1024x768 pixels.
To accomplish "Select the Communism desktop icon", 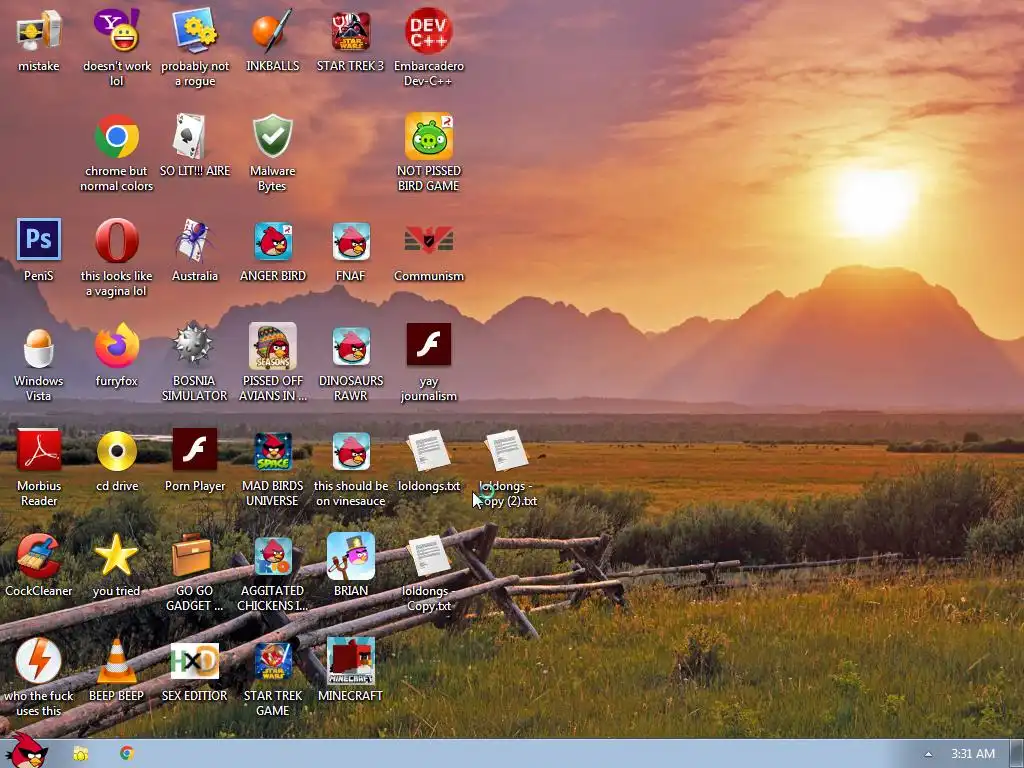I will click(x=428, y=241).
